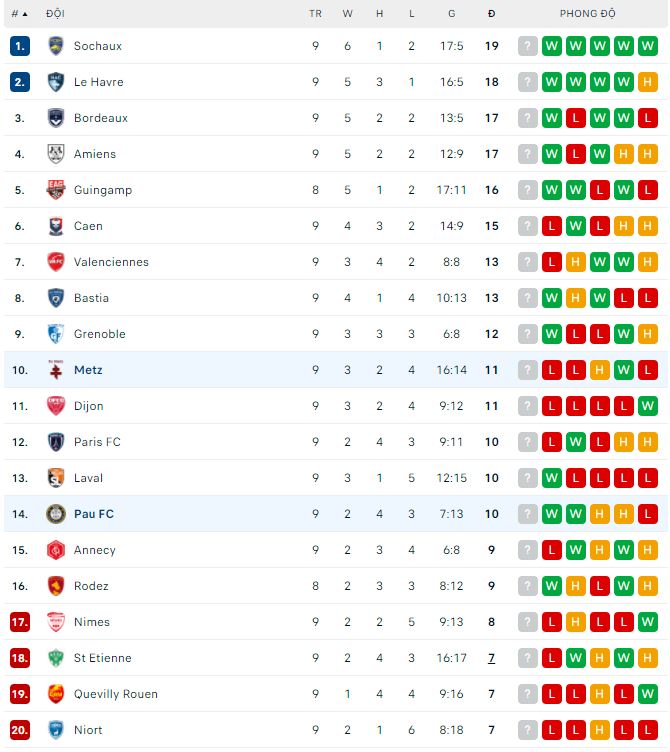This screenshot has width=670, height=752.
Task: Click the ĐỘI column header
Action: tap(55, 14)
